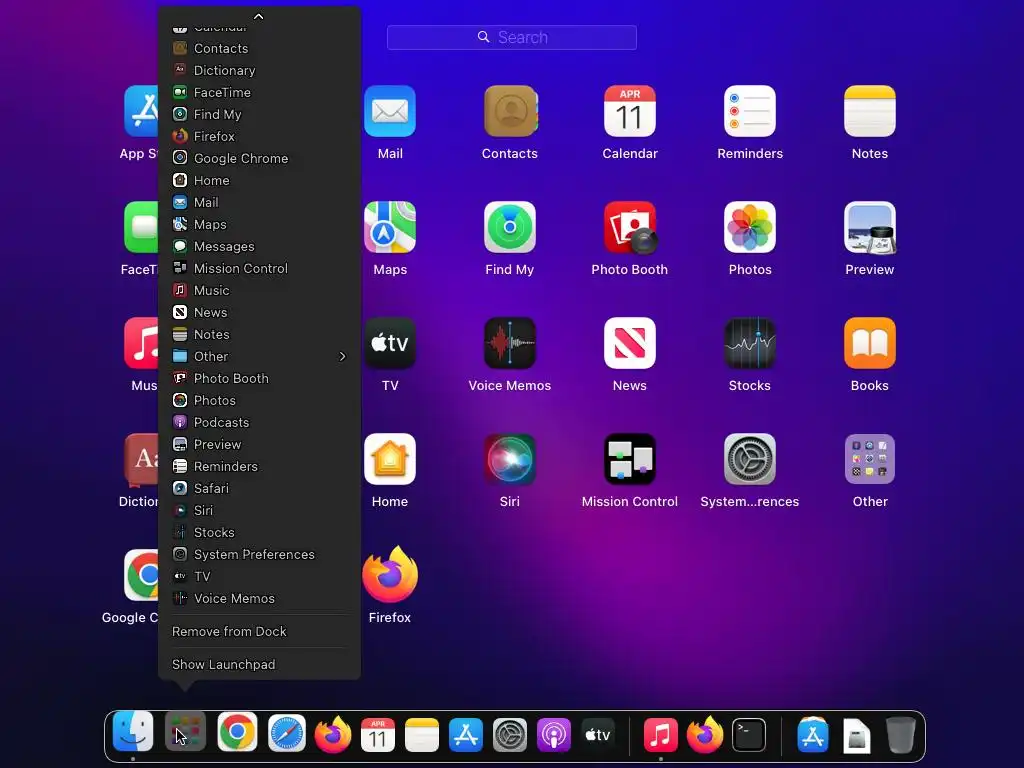Select Find My in the Dock menu
1024x768 pixels.
pyautogui.click(x=259, y=114)
